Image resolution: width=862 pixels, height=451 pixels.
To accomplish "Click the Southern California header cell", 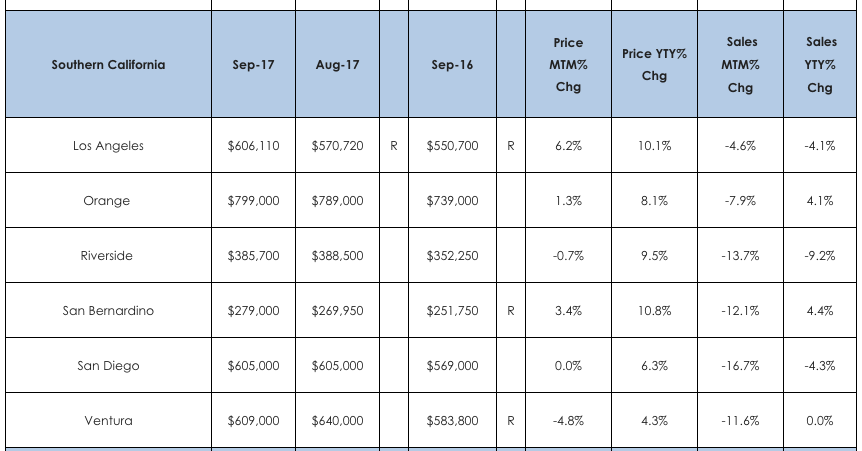I will click(108, 65).
